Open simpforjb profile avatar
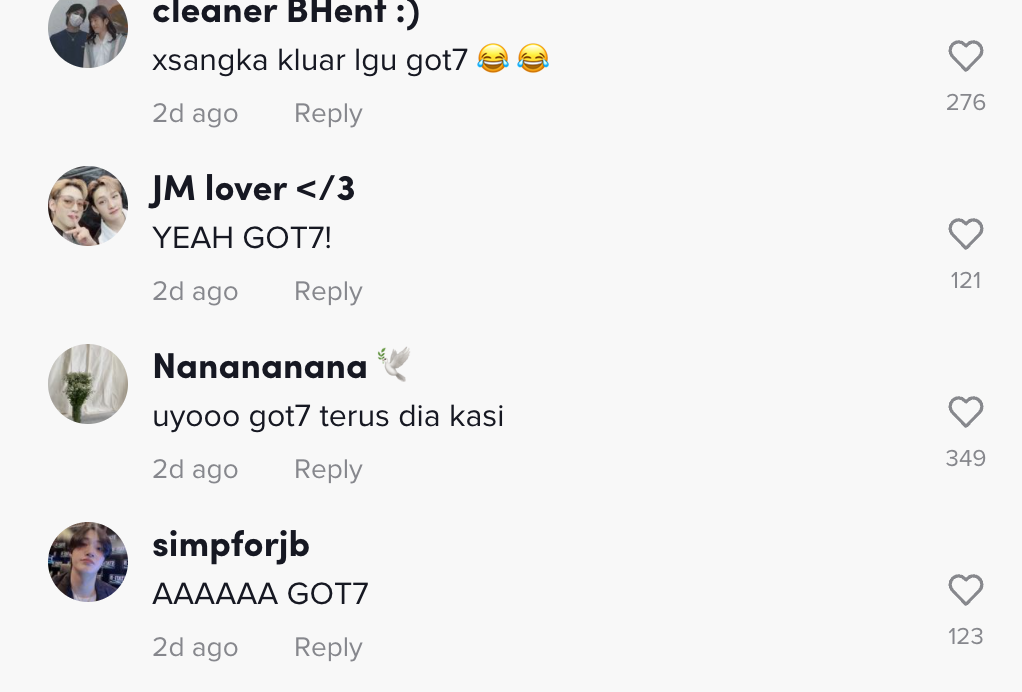Image resolution: width=1022 pixels, height=692 pixels. [88, 562]
